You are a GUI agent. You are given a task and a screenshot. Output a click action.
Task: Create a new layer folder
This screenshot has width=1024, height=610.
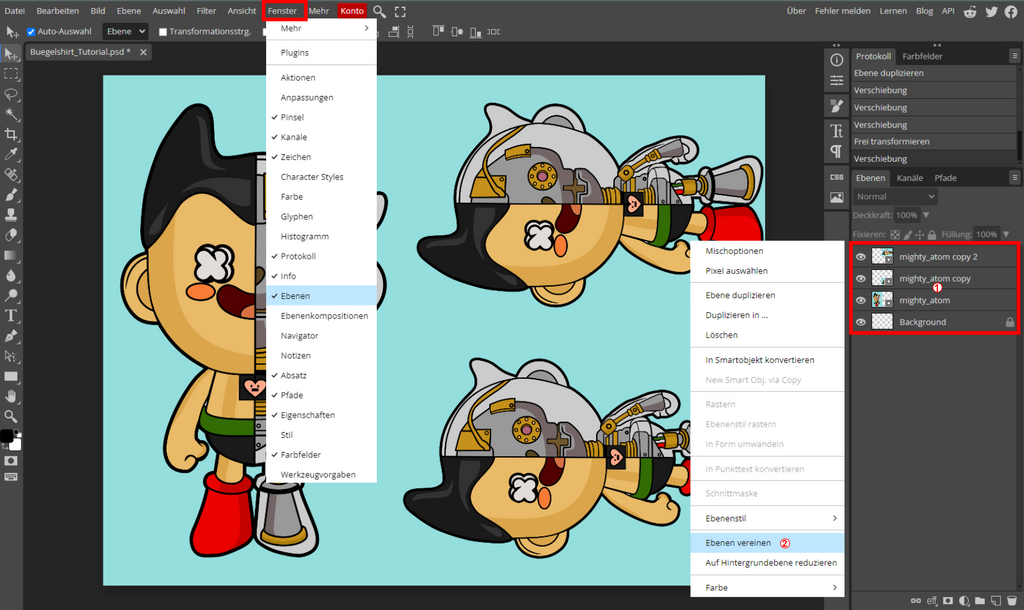tap(980, 600)
